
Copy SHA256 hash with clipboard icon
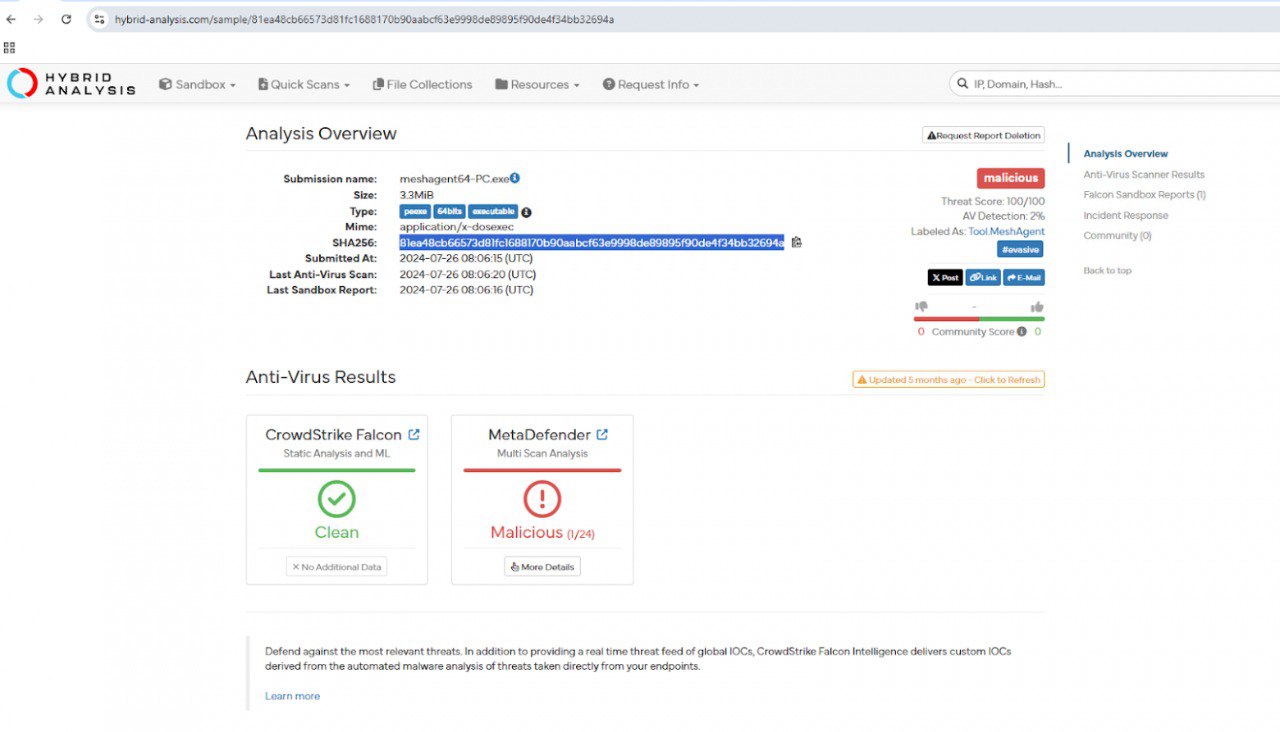click(797, 242)
